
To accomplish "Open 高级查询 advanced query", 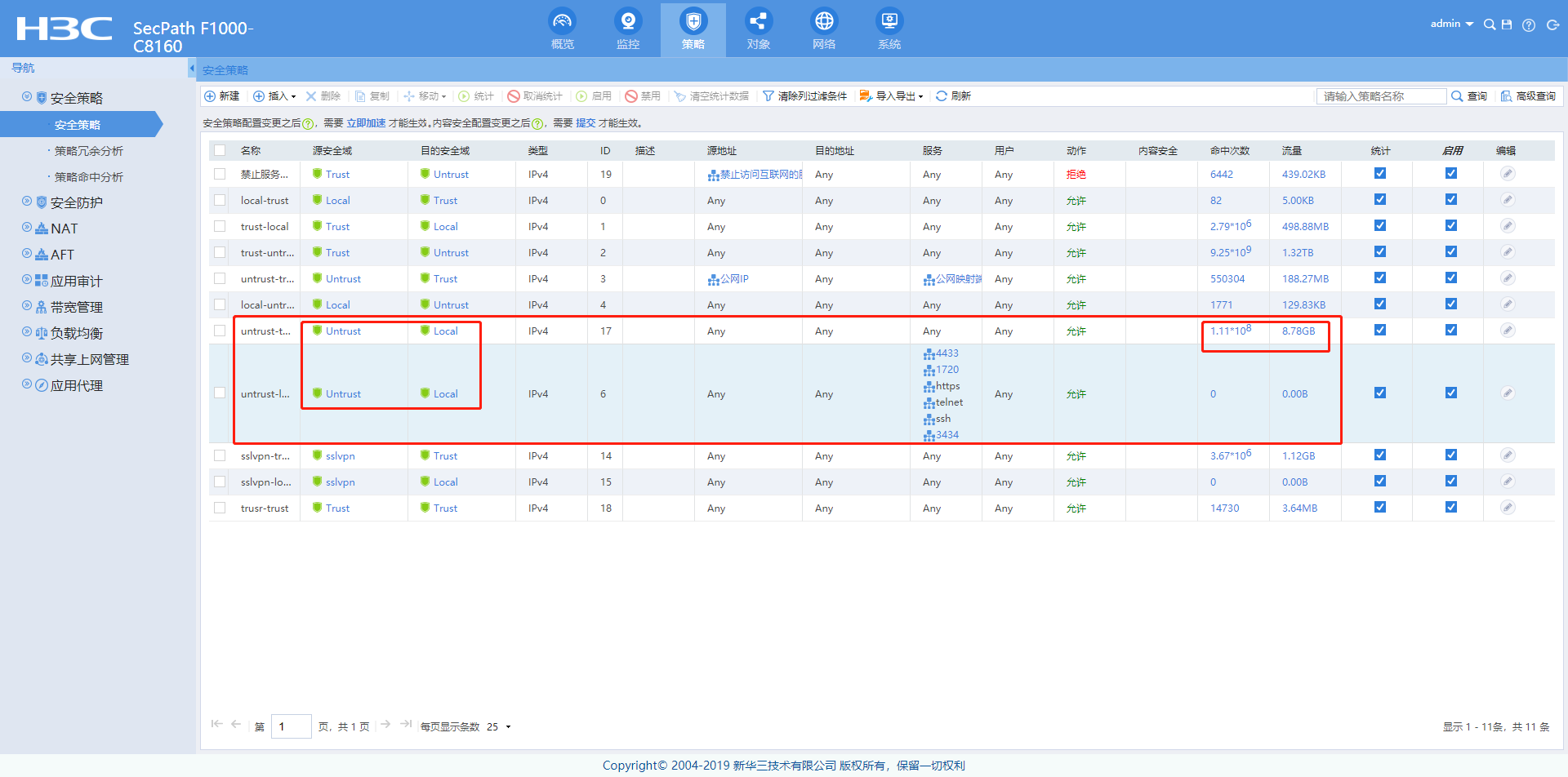I will point(1528,96).
